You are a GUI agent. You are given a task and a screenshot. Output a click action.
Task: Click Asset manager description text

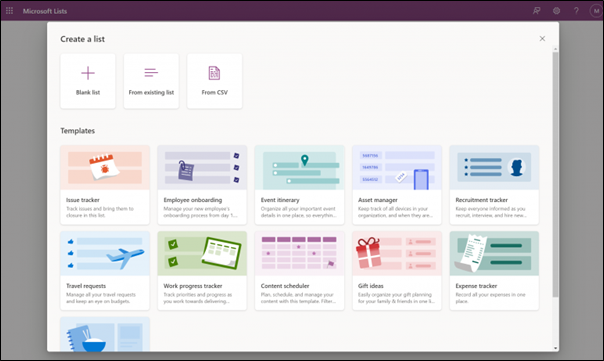396,212
